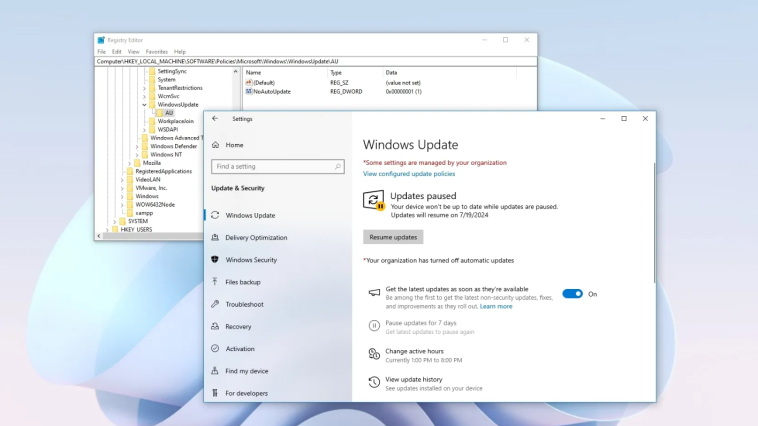Select the NoAutoUpdate registry value
The image size is (758, 426).
pos(271,91)
